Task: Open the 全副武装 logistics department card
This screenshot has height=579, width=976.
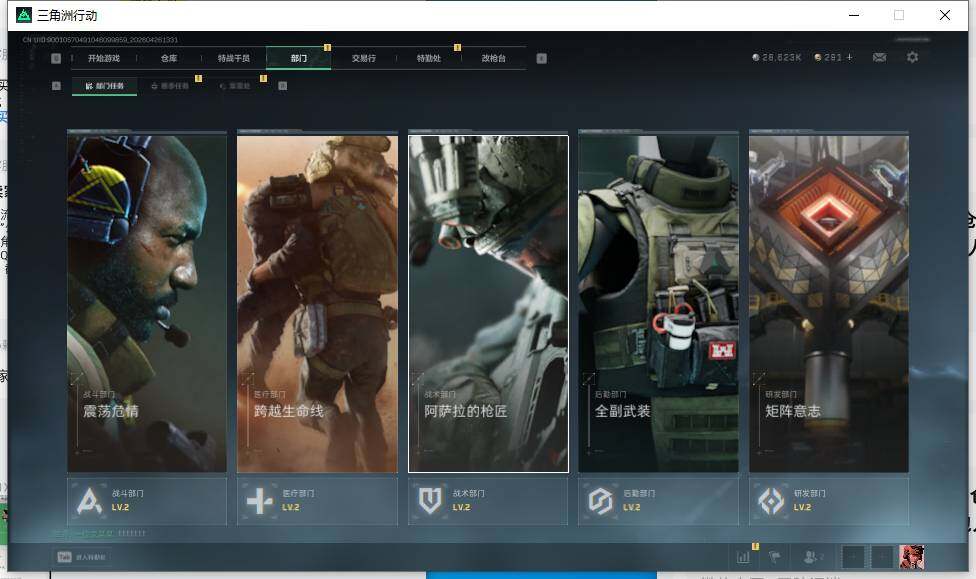Action: [x=659, y=304]
